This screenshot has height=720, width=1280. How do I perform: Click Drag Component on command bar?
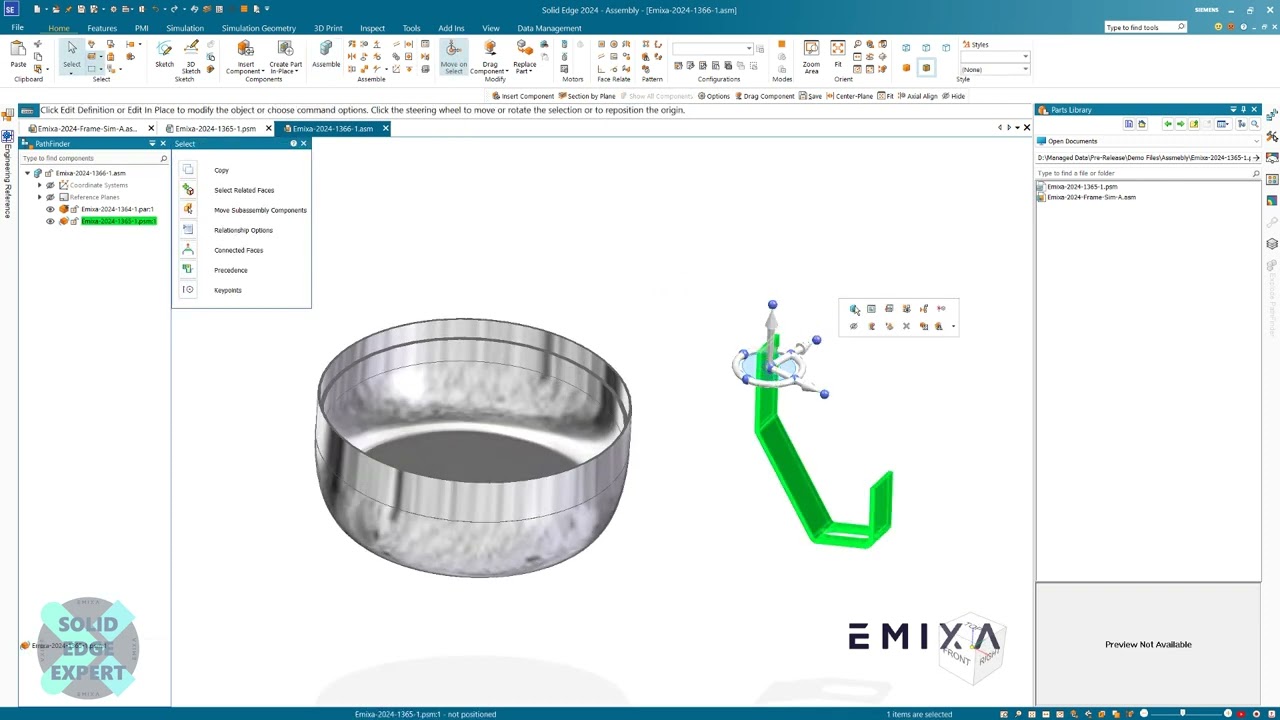[x=764, y=96]
